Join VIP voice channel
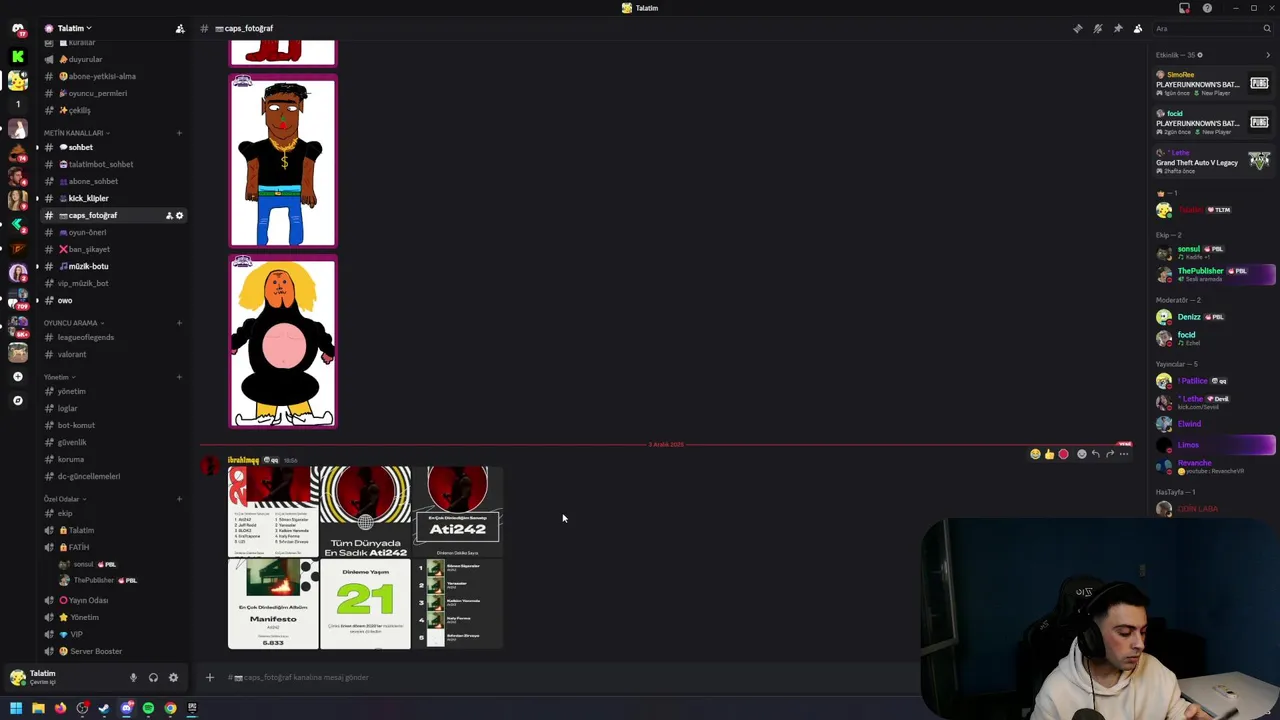Viewport: 1280px width, 720px height. coord(113,634)
